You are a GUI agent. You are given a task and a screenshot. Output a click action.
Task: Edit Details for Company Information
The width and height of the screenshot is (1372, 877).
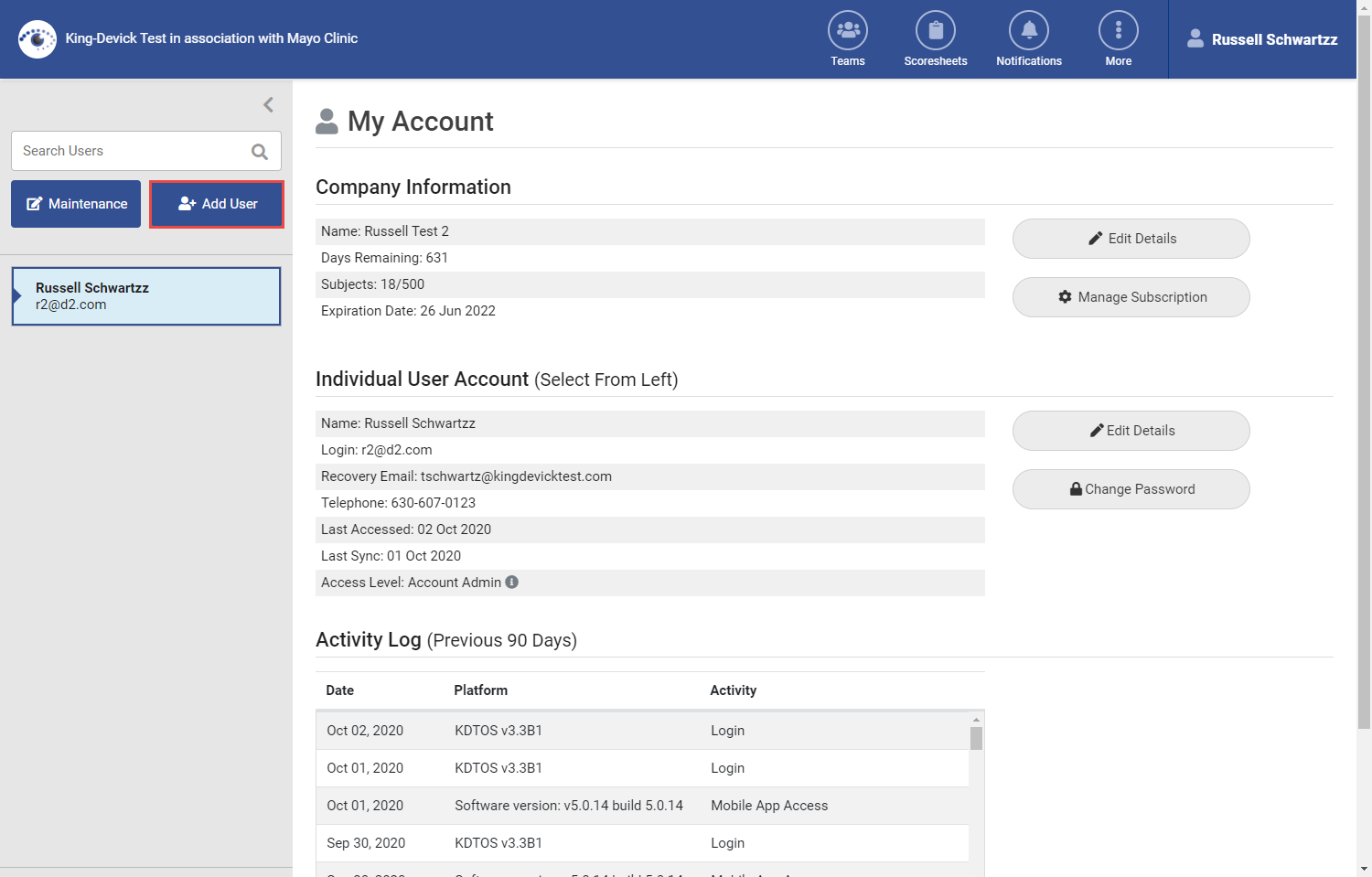pos(1131,239)
